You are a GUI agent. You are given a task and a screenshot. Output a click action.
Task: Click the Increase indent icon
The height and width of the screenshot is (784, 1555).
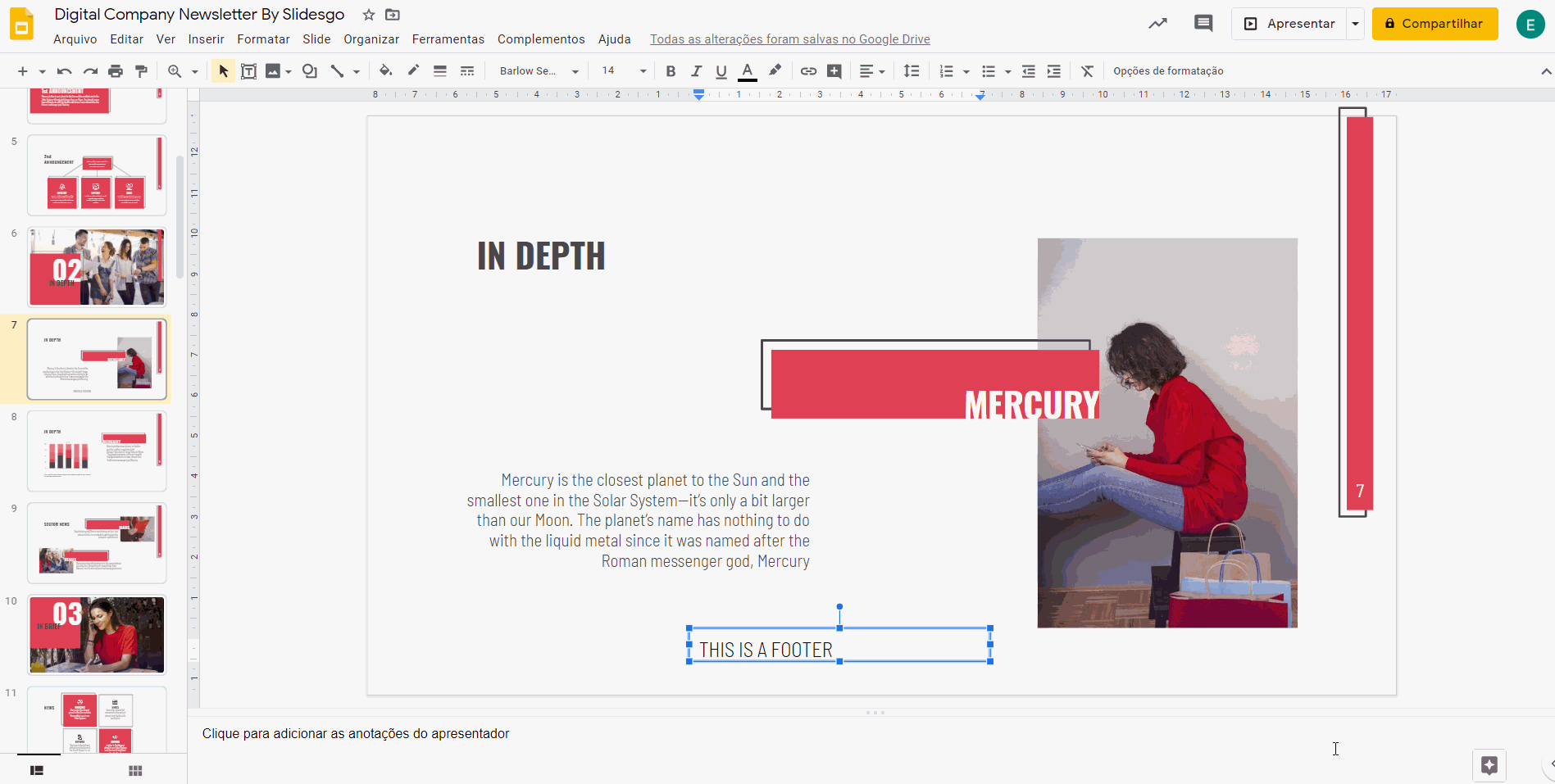coord(1054,71)
